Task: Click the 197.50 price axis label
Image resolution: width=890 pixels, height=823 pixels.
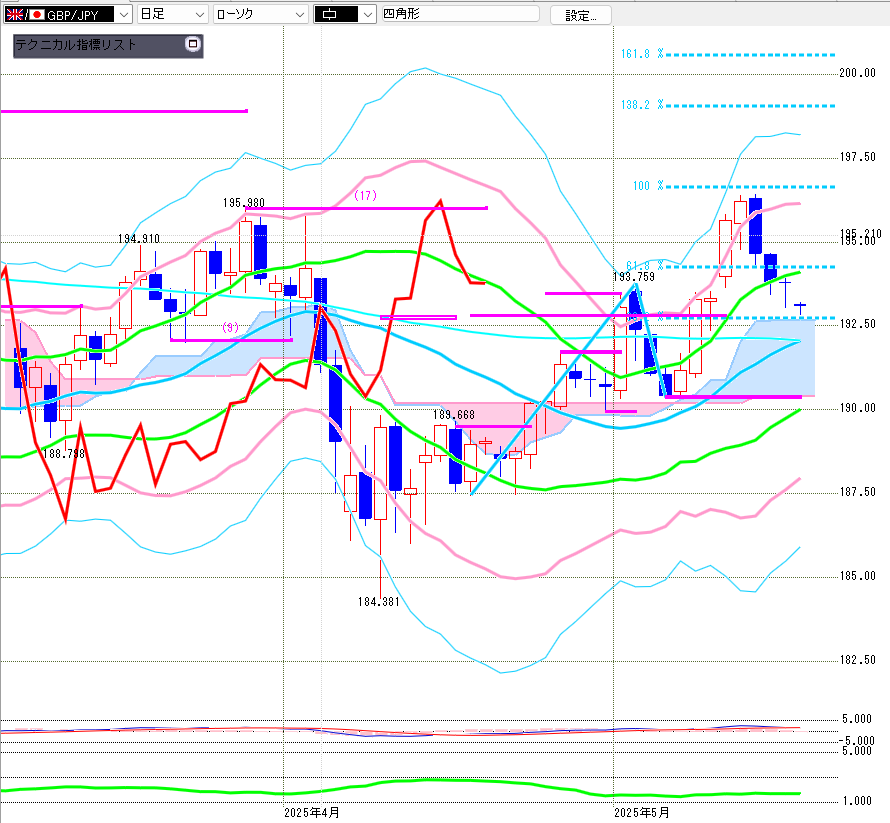Action: (x=857, y=157)
